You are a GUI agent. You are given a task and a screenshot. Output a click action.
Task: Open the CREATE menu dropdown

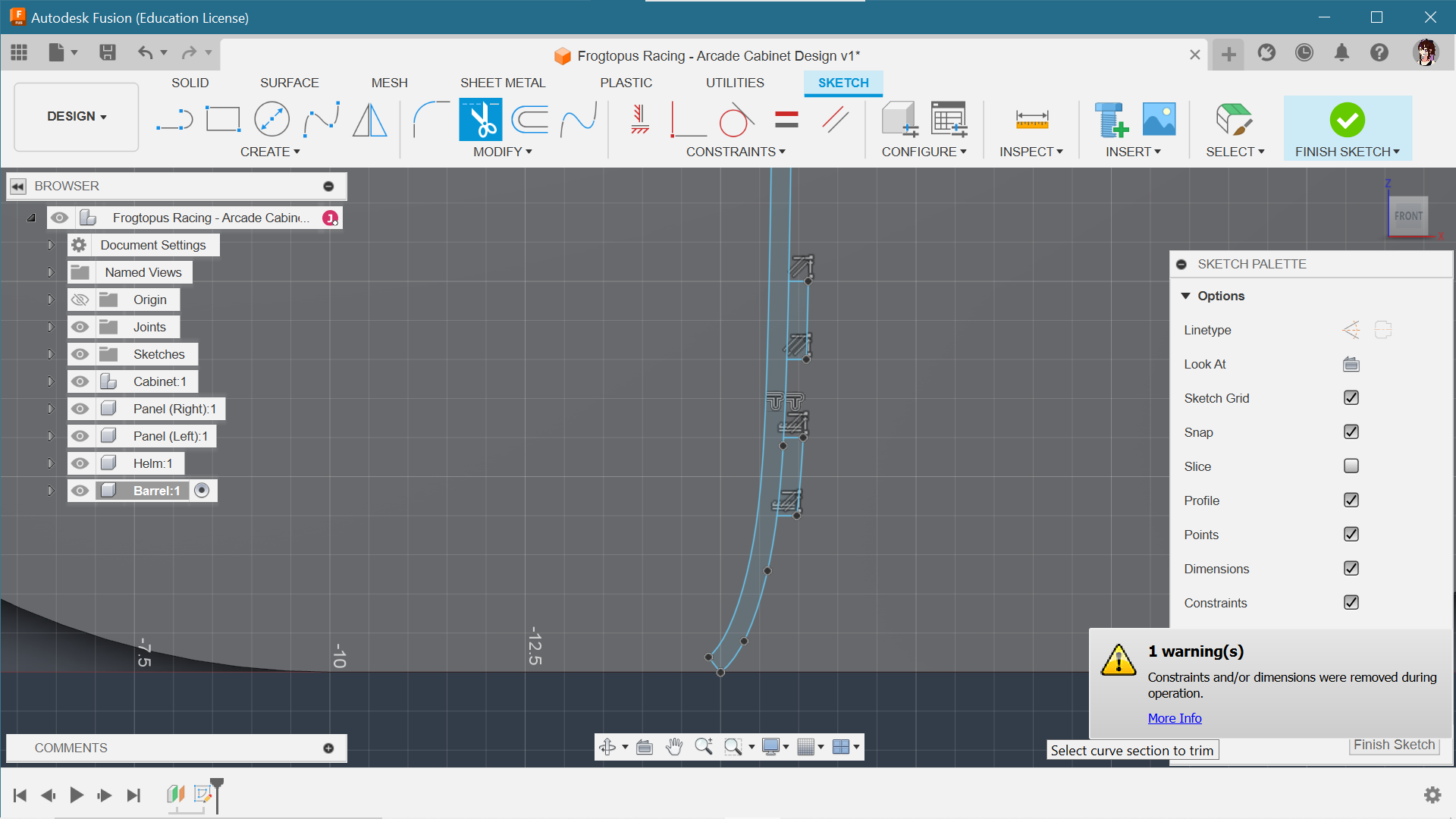click(x=270, y=152)
